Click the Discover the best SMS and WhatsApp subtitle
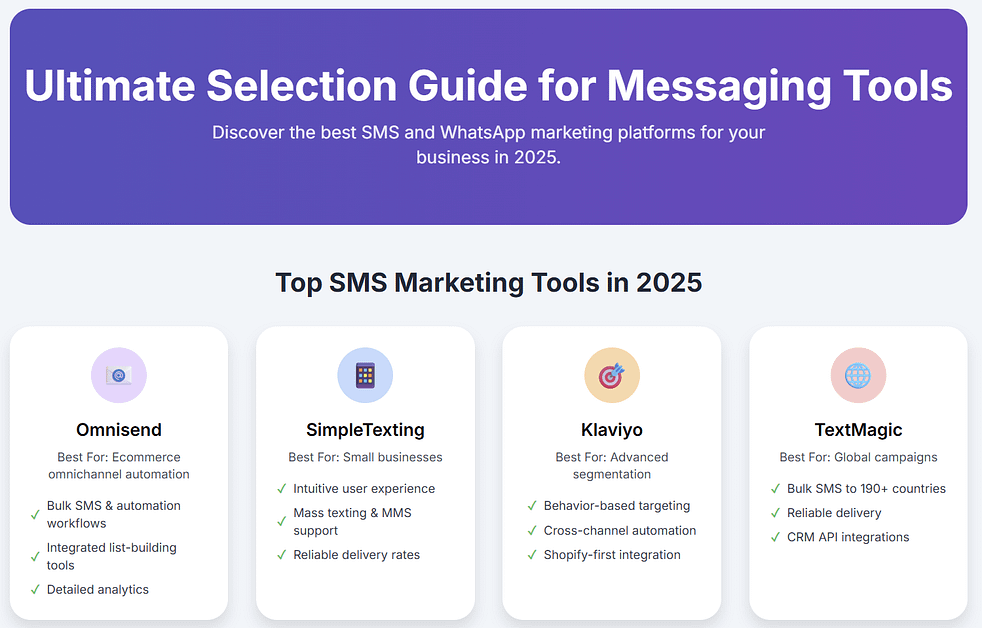 (488, 145)
